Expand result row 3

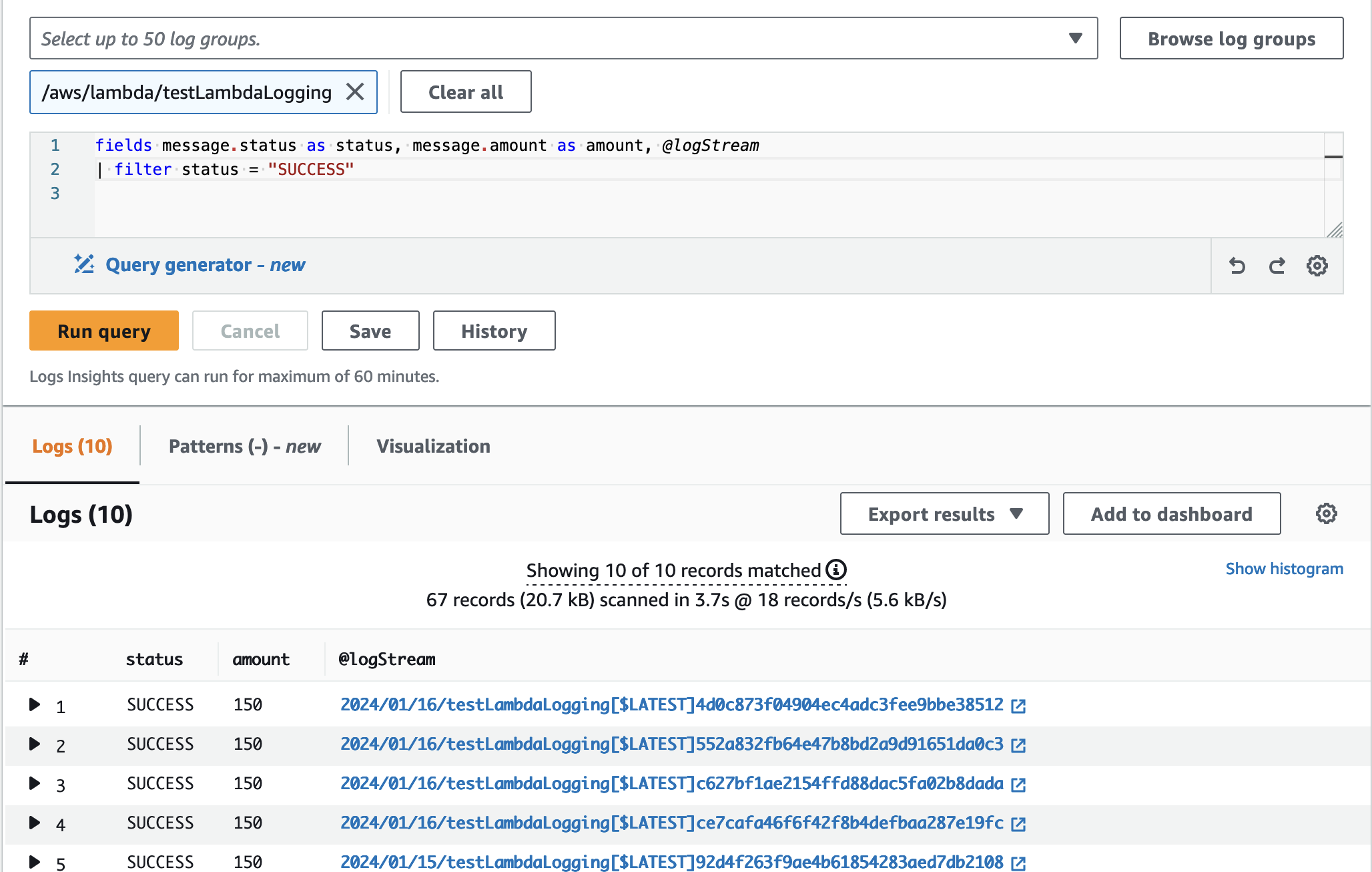(x=35, y=783)
